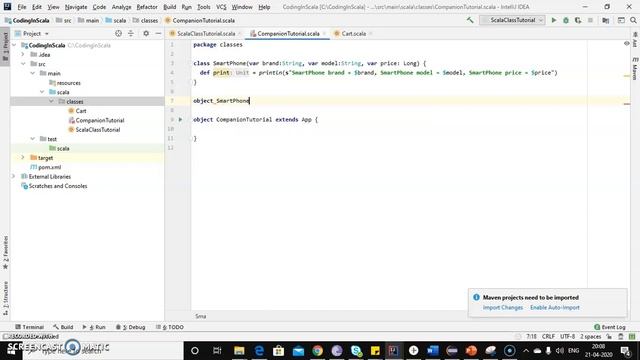This screenshot has height=360, width=640.
Task: Open the Maven side tool window
Action: [x=635, y=69]
